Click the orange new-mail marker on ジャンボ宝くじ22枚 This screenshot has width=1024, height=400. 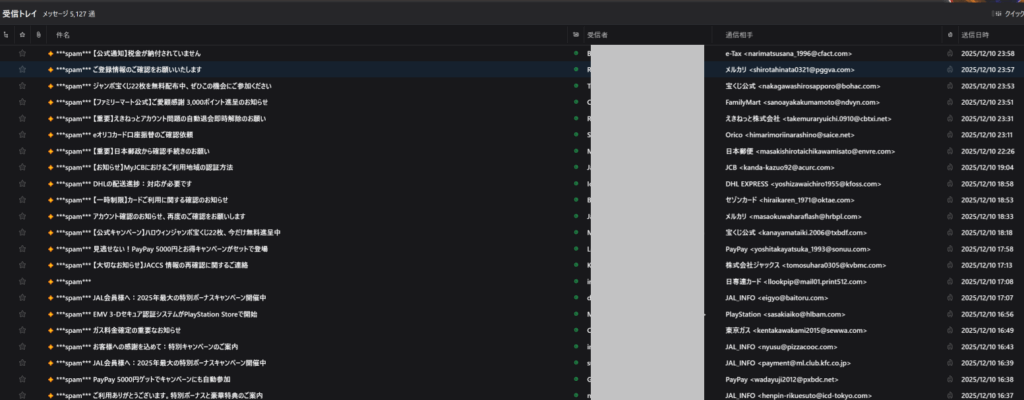pyautogui.click(x=50, y=86)
